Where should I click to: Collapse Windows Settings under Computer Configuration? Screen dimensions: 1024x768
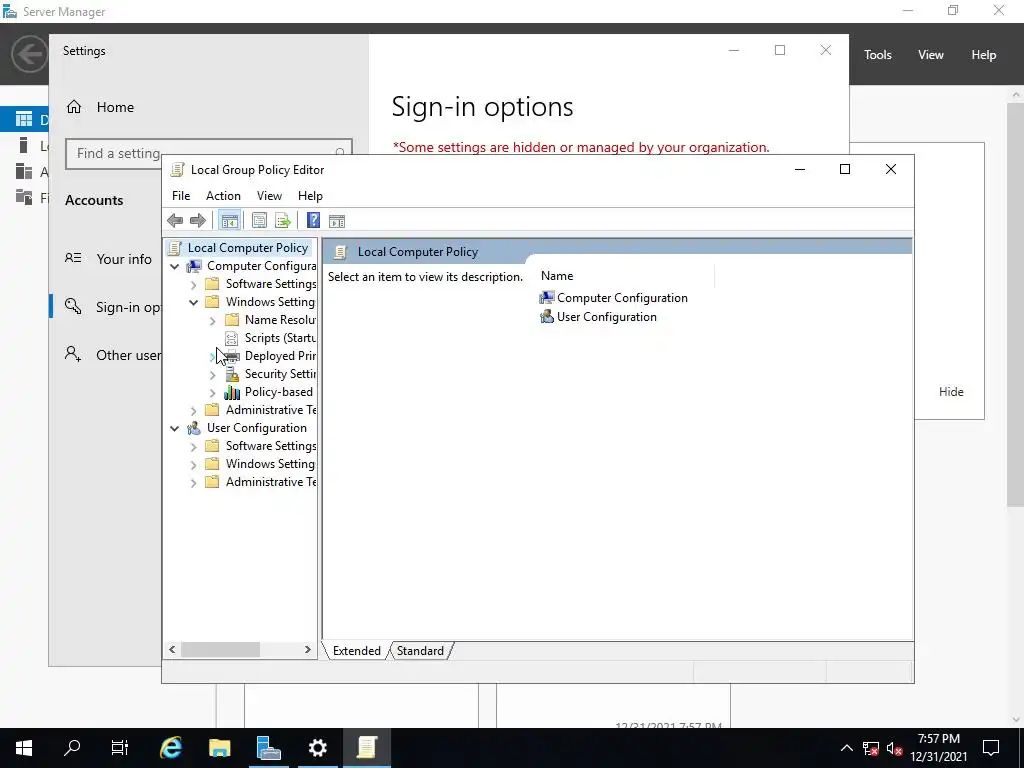click(x=193, y=302)
